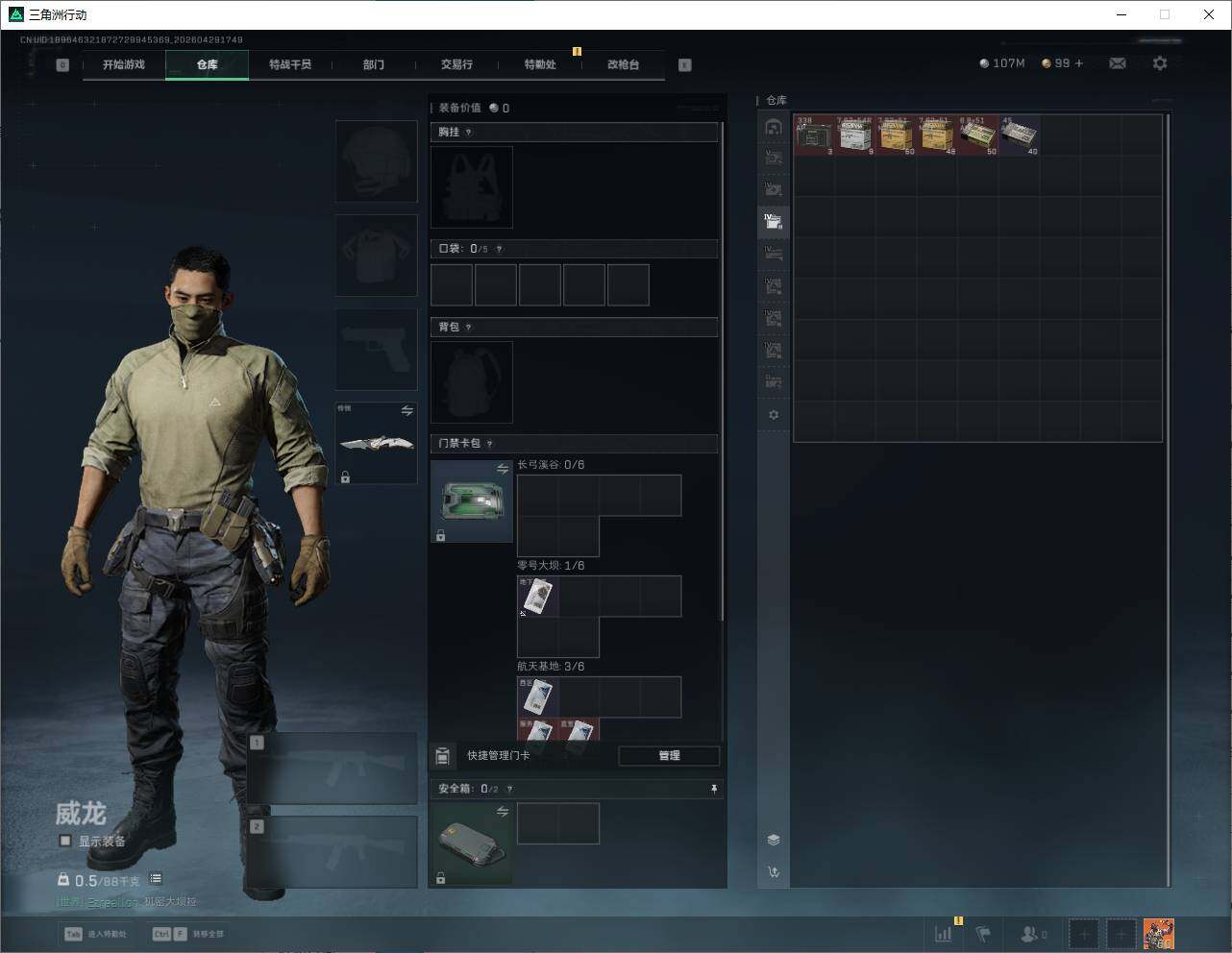Show help for 门禁卡包 section
Image resolution: width=1232 pixels, height=953 pixels.
490,444
